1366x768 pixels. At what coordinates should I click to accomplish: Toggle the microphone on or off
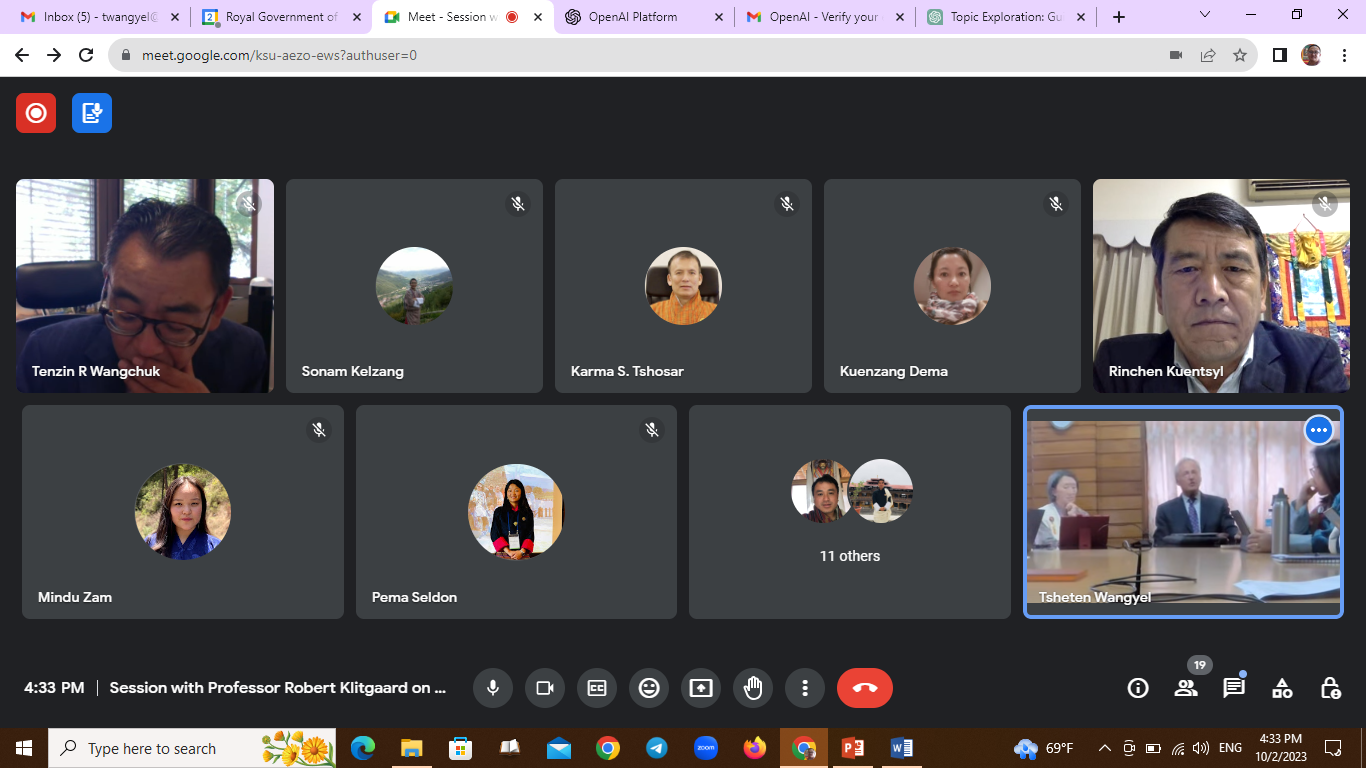click(493, 688)
